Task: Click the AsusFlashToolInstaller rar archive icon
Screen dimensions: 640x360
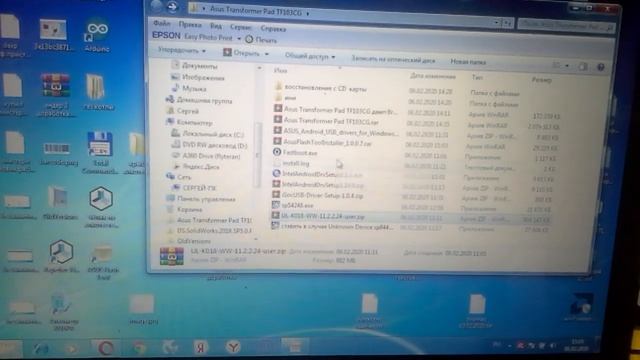Action: 278,141
